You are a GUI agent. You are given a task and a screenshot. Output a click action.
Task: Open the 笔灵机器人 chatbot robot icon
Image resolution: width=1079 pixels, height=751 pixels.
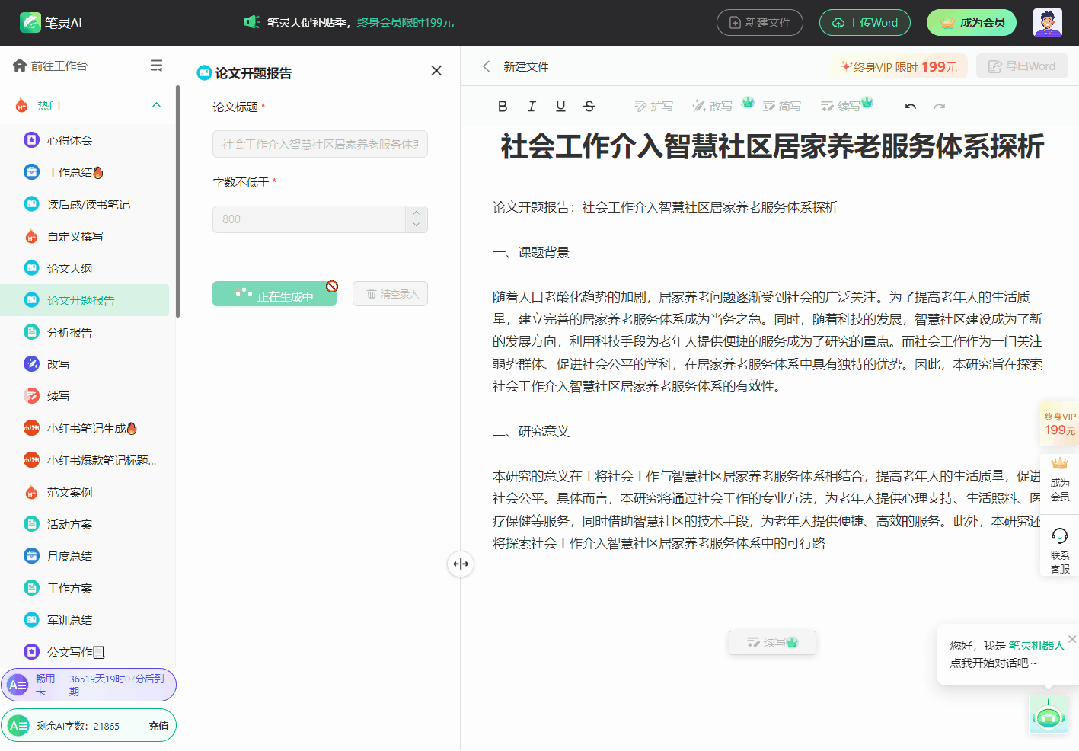1047,715
